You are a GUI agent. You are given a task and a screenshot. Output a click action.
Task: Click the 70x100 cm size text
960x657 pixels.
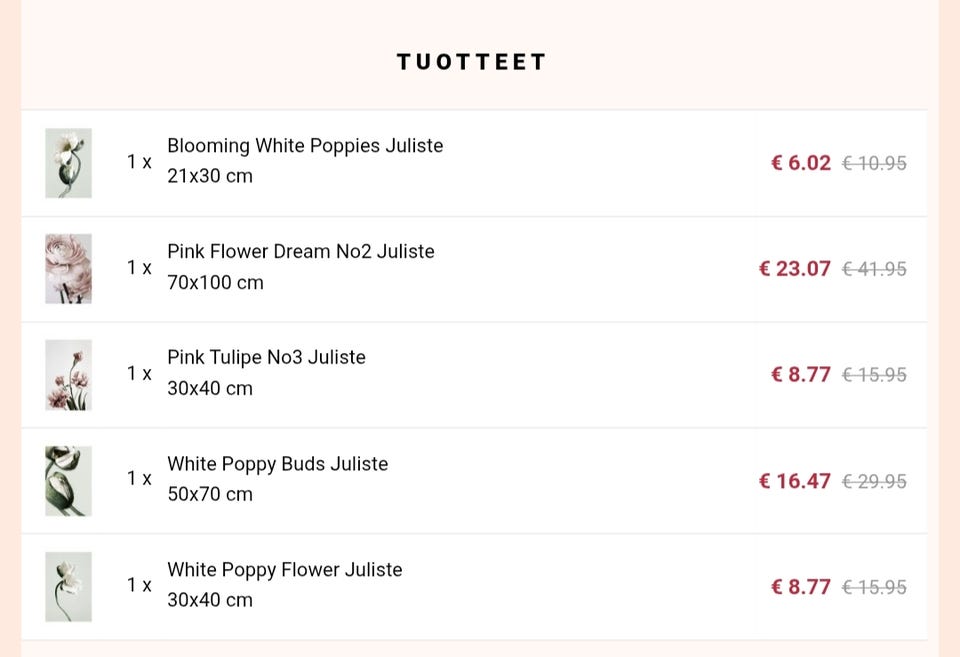point(215,283)
